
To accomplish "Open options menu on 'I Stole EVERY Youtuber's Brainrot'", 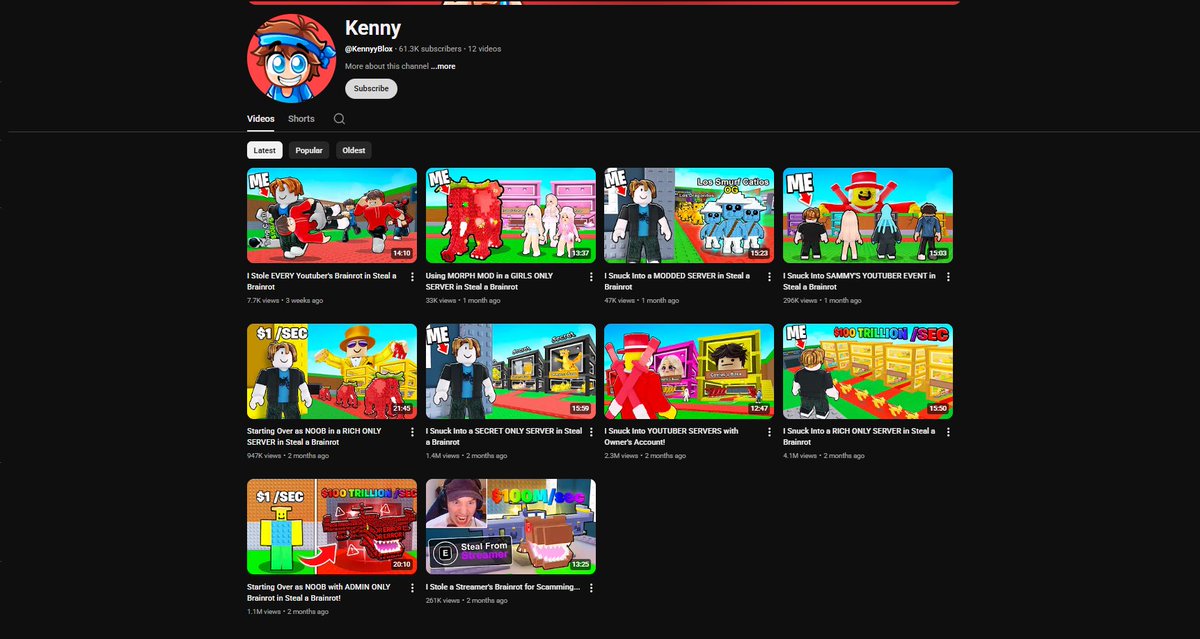I will coord(412,277).
